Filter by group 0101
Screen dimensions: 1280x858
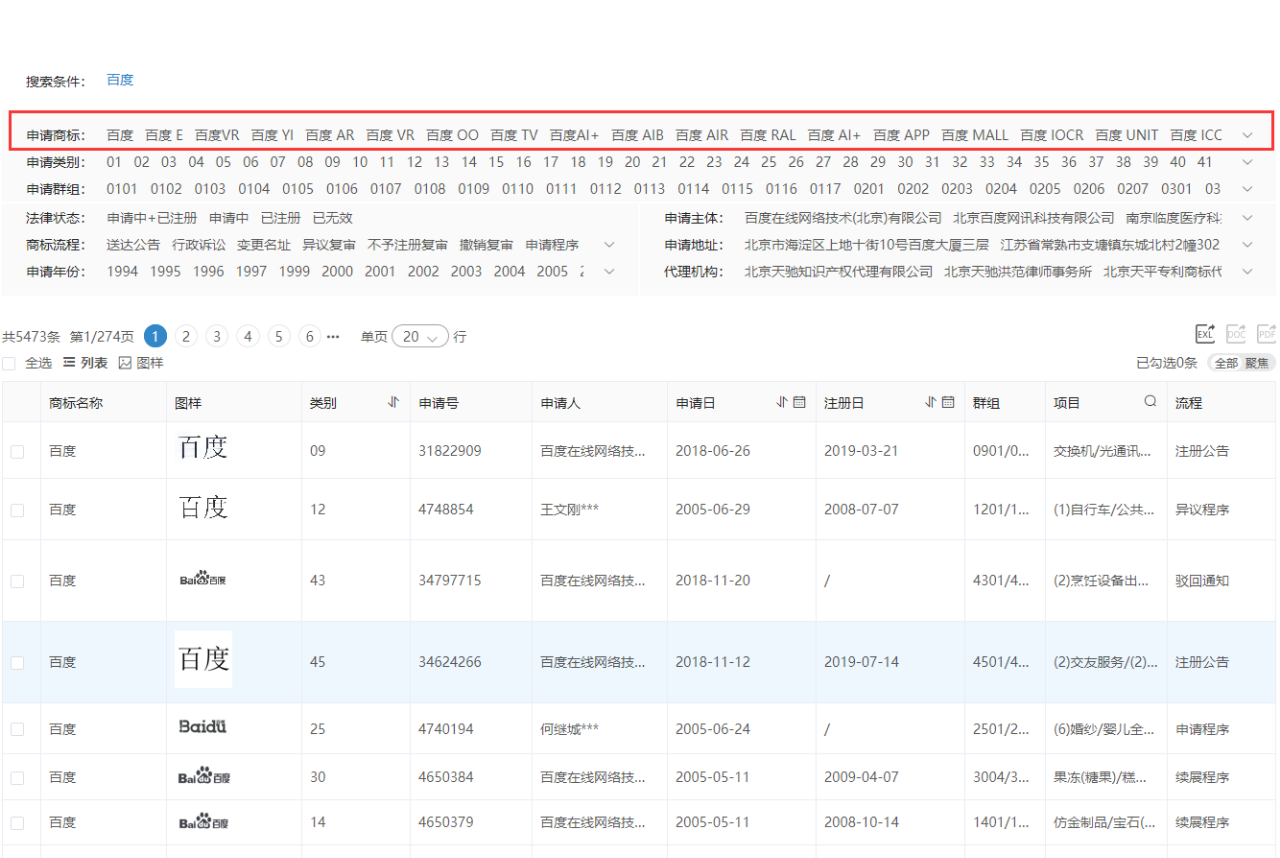tap(122, 189)
